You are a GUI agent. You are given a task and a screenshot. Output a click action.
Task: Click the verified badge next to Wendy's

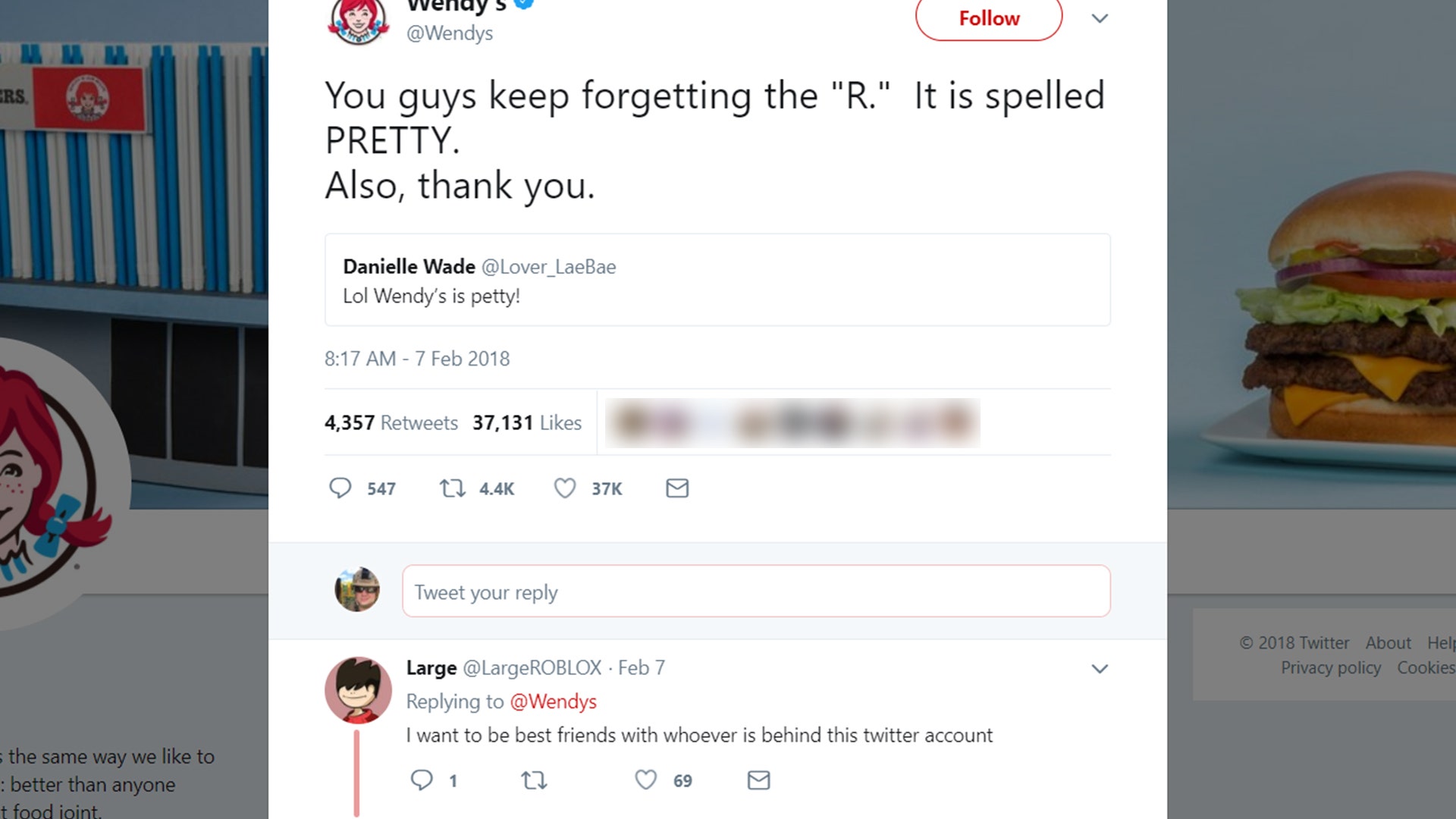[x=525, y=6]
